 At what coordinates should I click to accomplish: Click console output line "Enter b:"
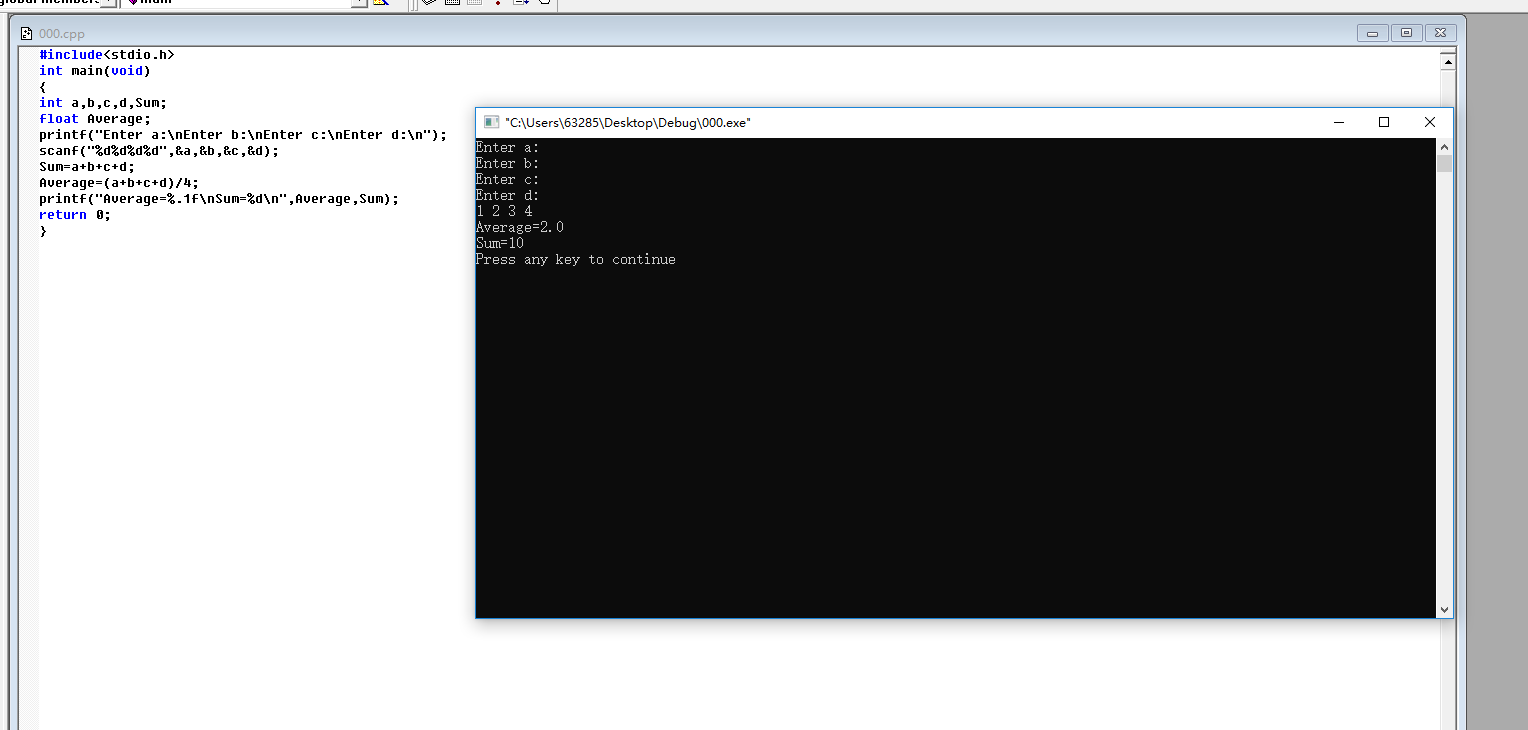[x=507, y=163]
